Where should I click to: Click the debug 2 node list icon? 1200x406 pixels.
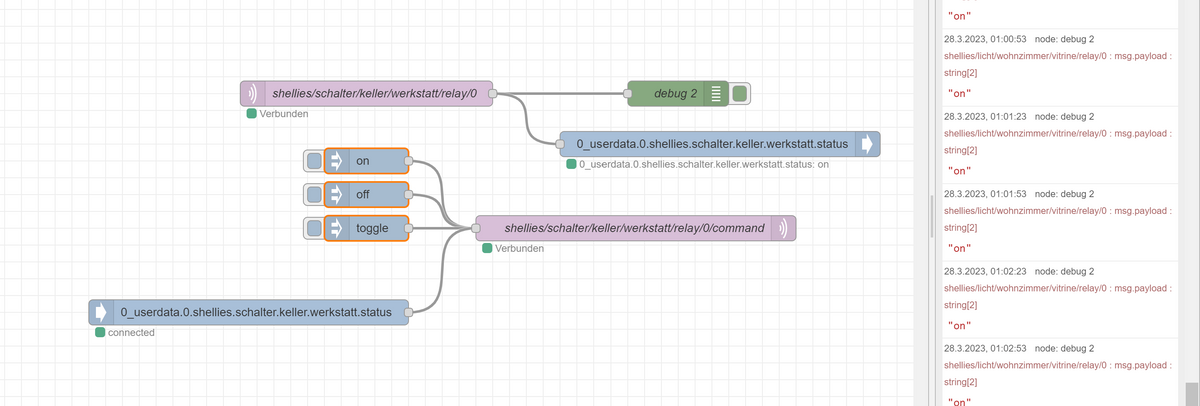[715, 94]
